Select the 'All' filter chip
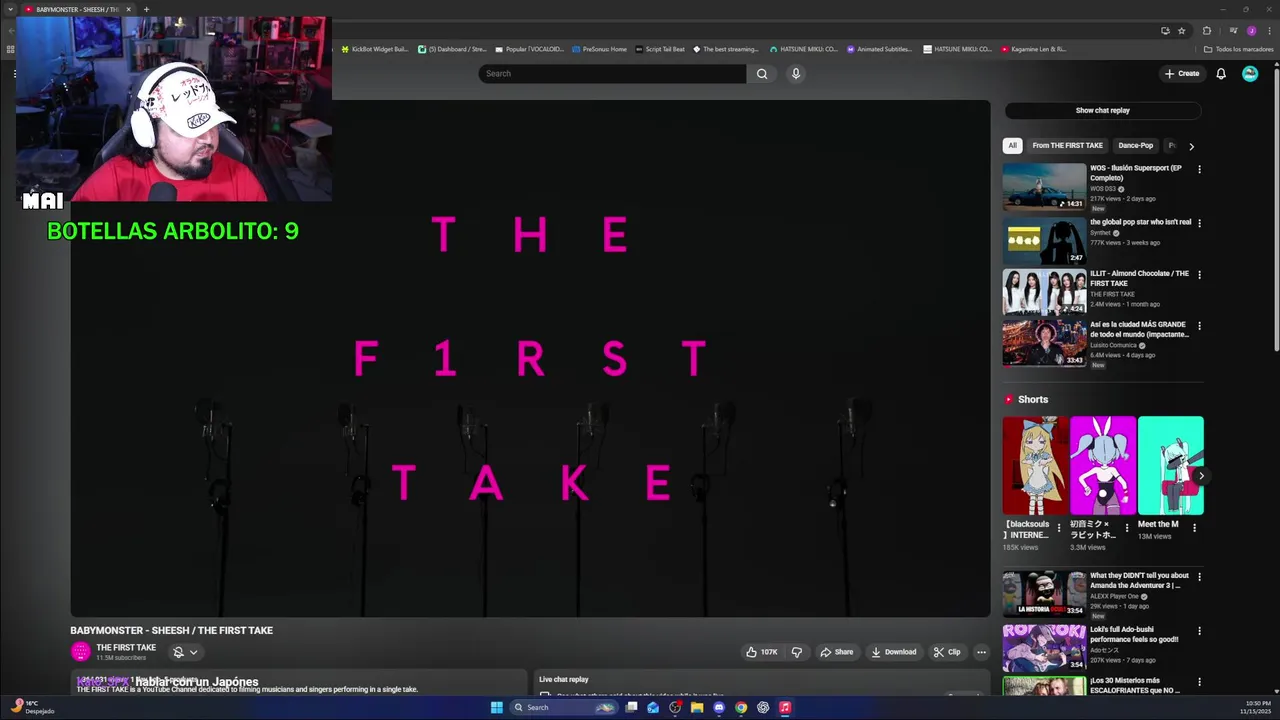Image resolution: width=1280 pixels, height=720 pixels. pyautogui.click(x=1012, y=145)
